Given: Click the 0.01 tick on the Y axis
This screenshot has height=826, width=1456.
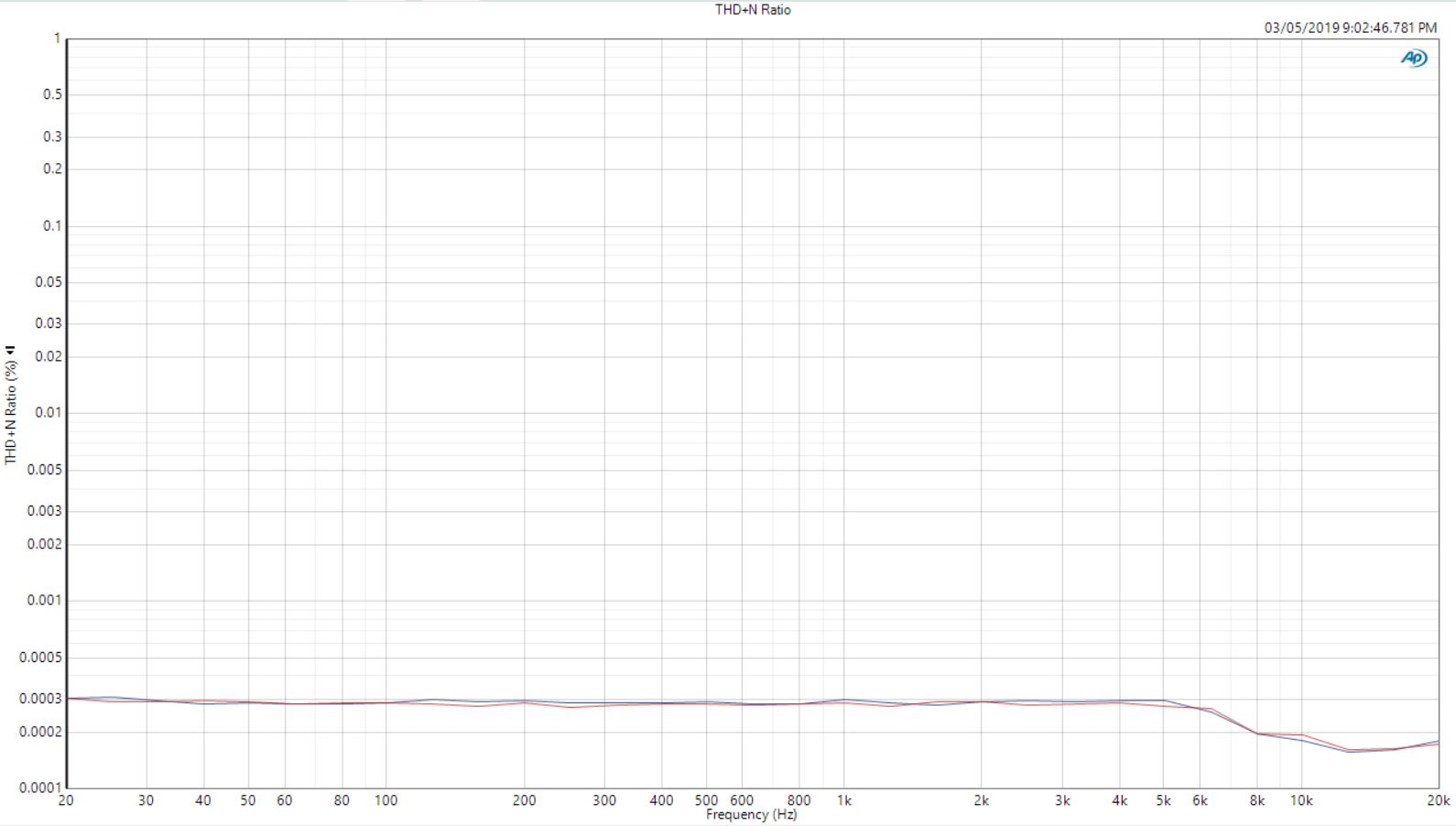Looking at the screenshot, I should click(49, 413).
